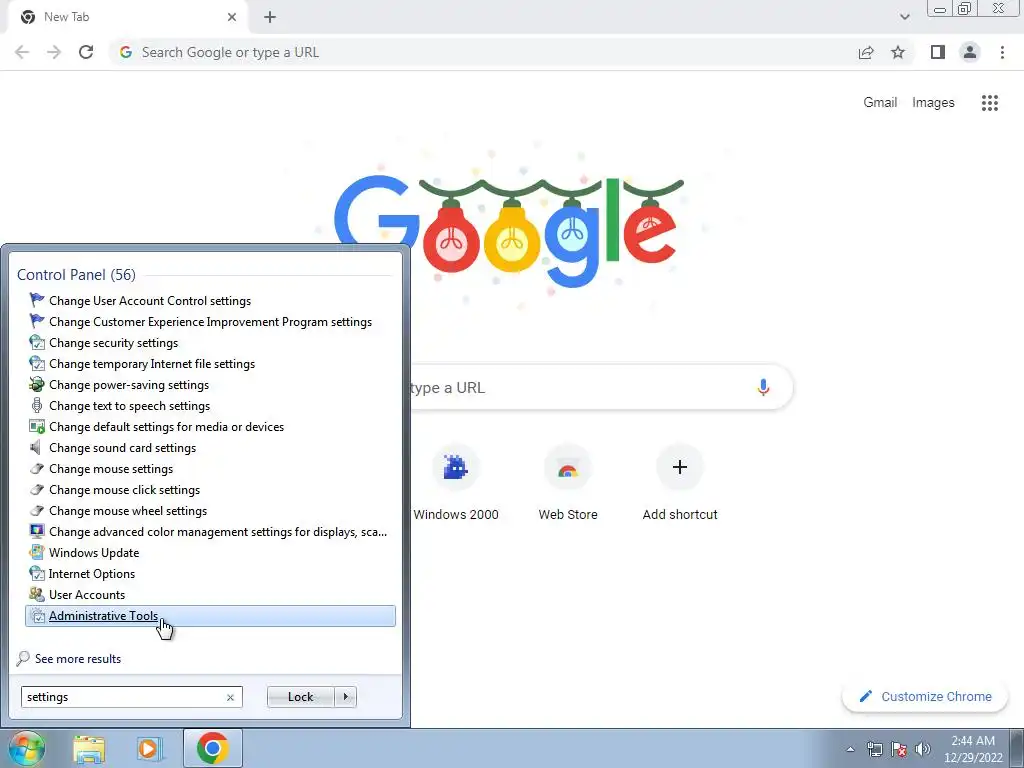Clear the settings search box
This screenshot has height=768, width=1024.
[x=230, y=697]
